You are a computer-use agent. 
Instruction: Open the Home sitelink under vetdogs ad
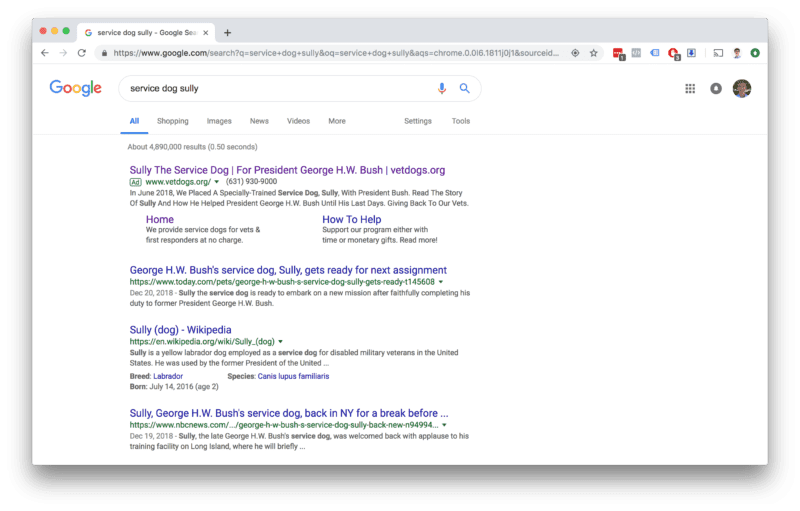pyautogui.click(x=160, y=219)
